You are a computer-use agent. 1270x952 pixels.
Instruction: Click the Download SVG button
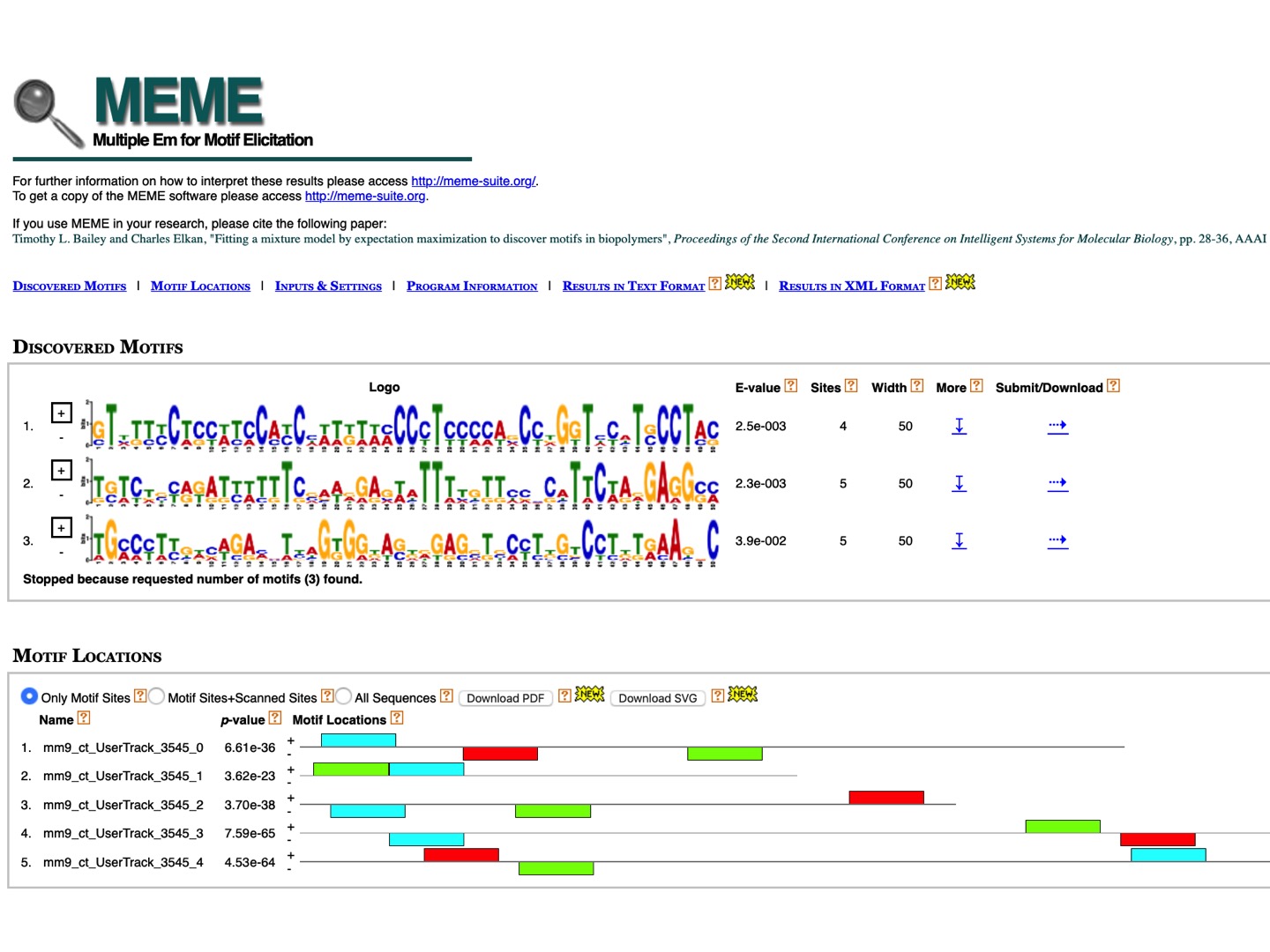tap(658, 698)
